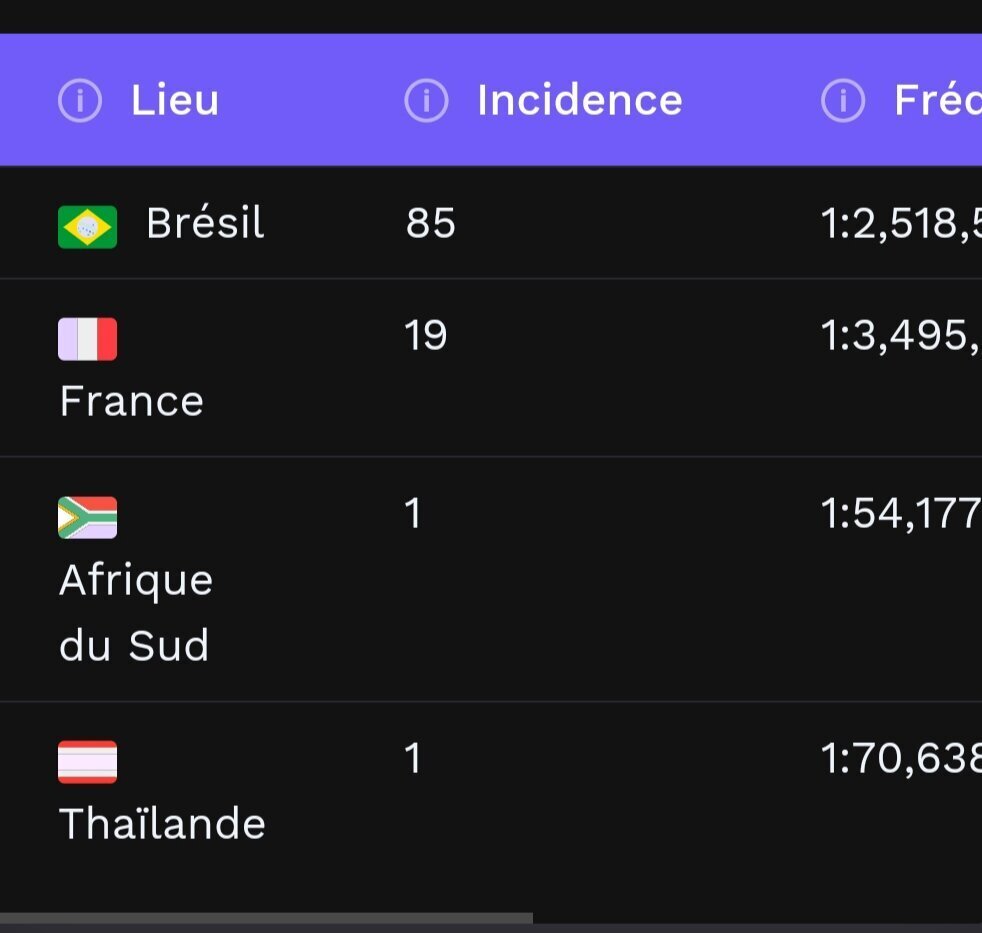Click the horizontal scrollbar at the table bottom
This screenshot has width=982, height=933.
pos(266,918)
